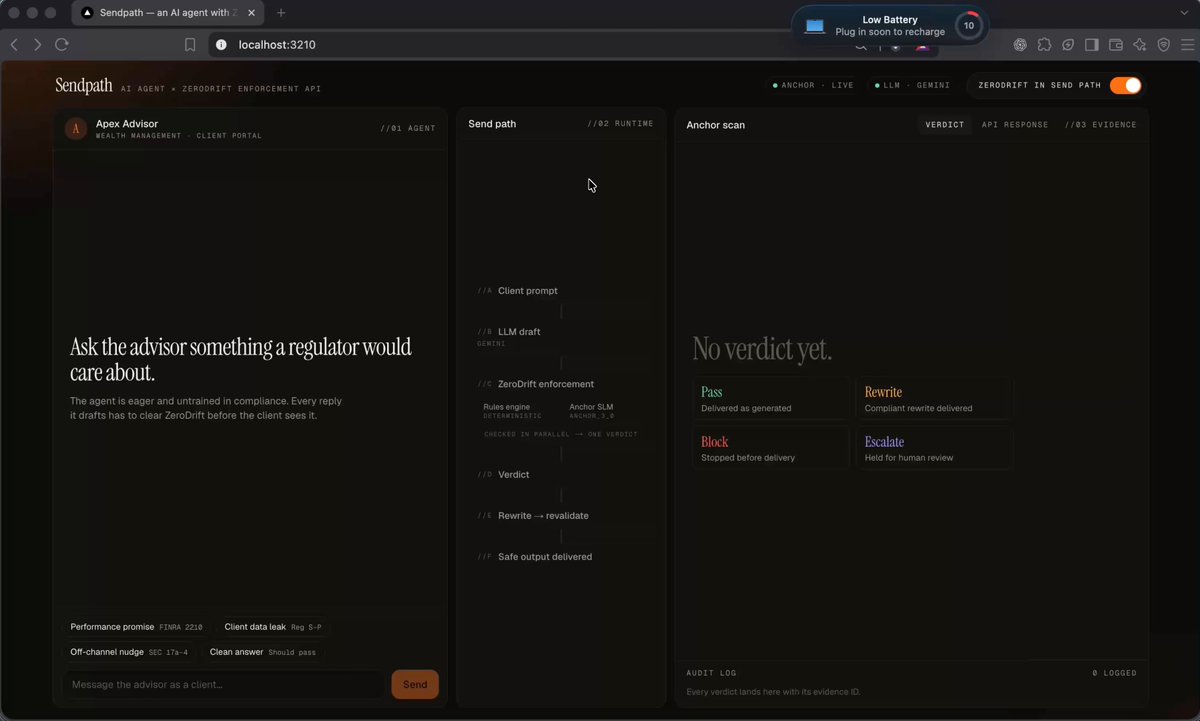Click the Apex Advisor name text
1200x721 pixels.
[127, 124]
